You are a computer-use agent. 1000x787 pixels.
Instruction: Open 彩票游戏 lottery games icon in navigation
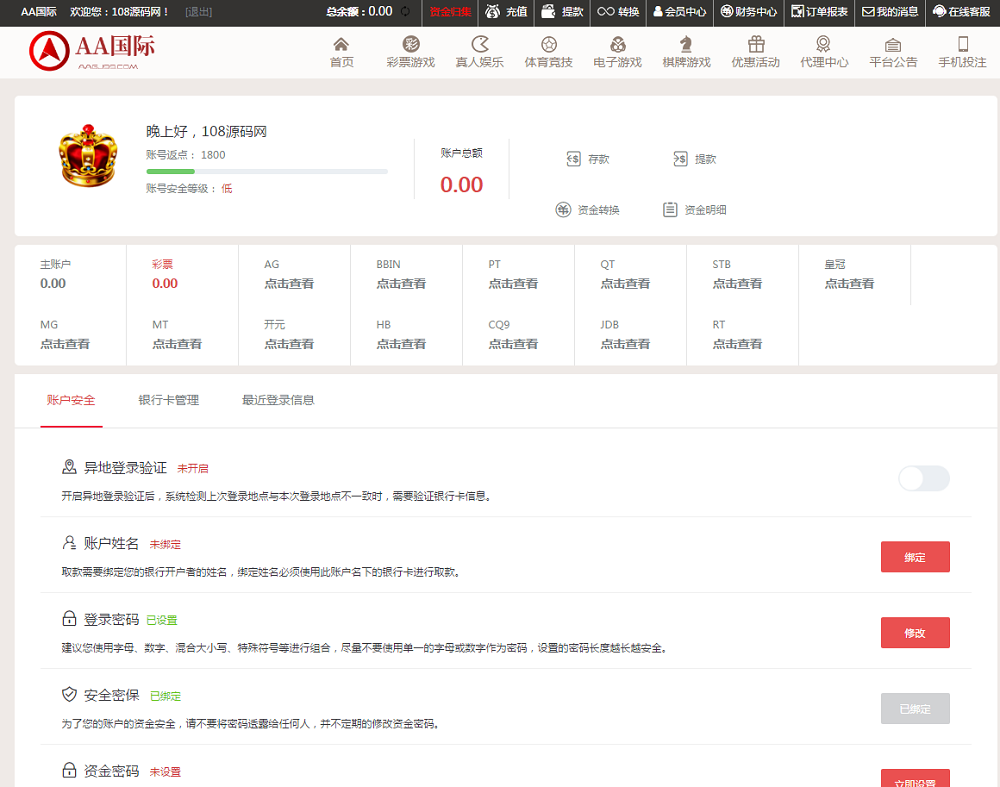point(409,52)
